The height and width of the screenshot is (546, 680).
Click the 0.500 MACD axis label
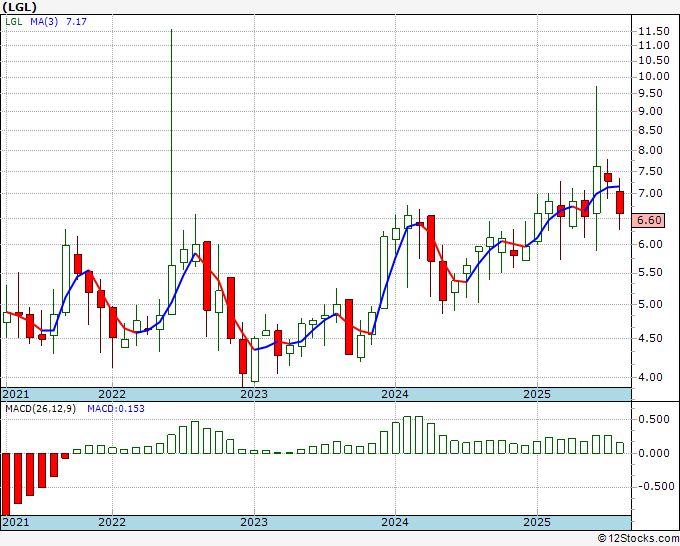point(654,419)
